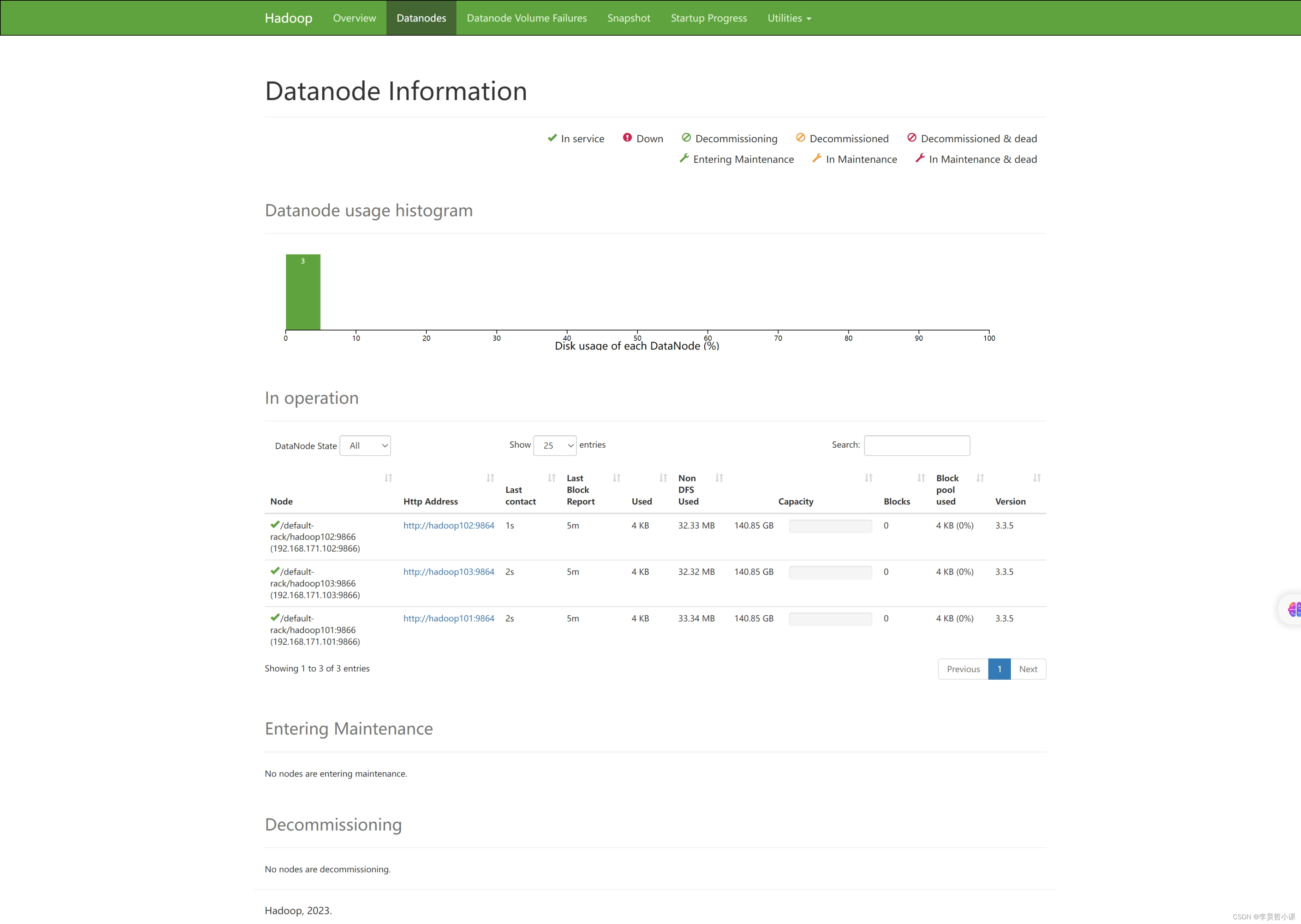Click the Down legend icon

point(627,138)
